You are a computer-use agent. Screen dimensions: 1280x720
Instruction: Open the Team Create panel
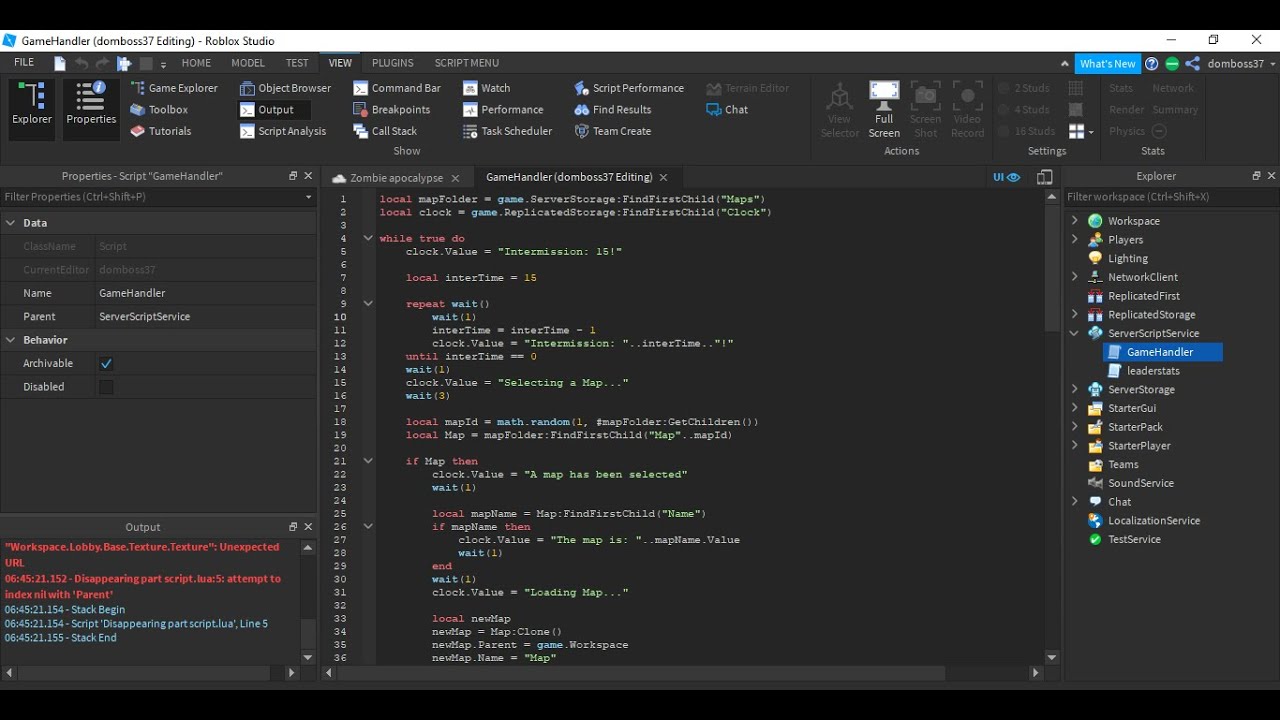click(x=613, y=131)
